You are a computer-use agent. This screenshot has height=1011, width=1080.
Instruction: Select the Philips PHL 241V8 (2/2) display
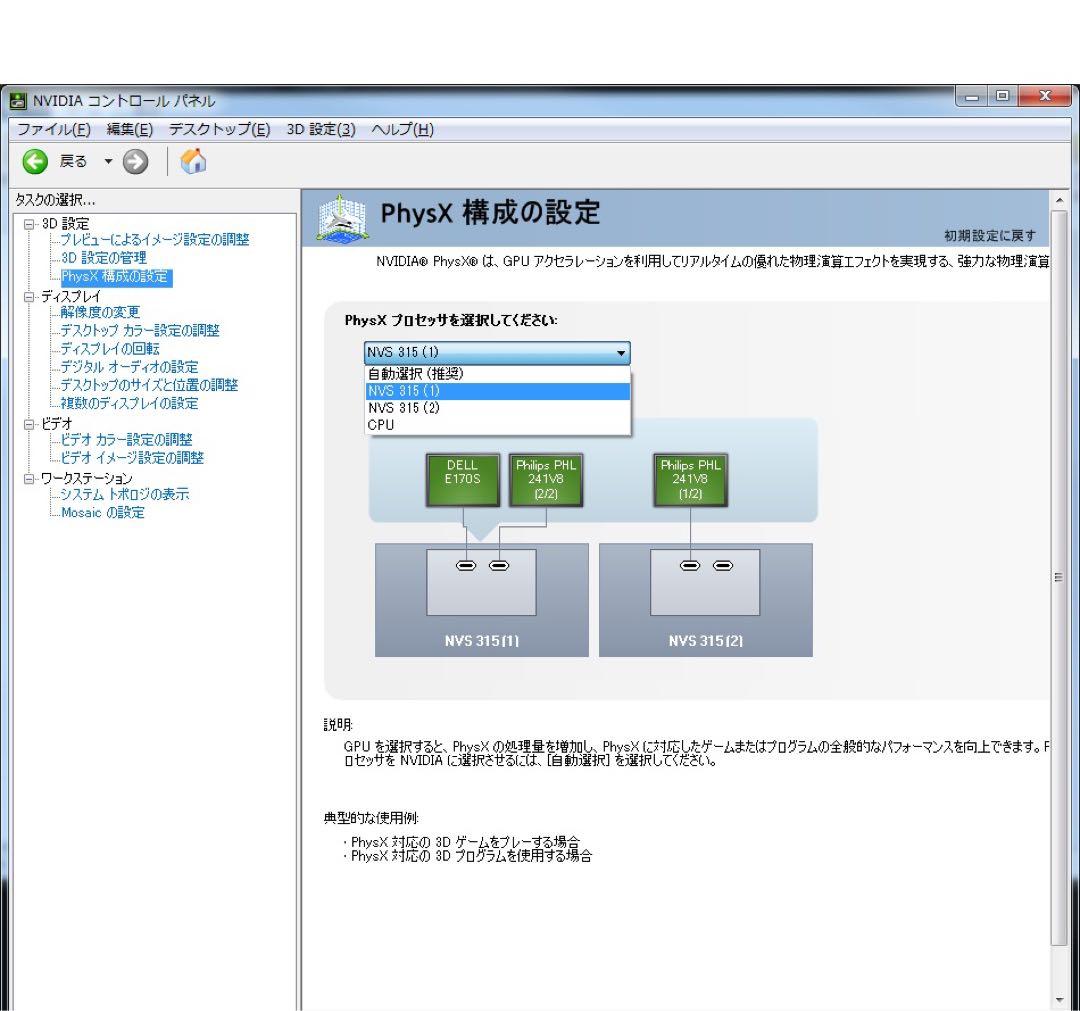tap(546, 479)
